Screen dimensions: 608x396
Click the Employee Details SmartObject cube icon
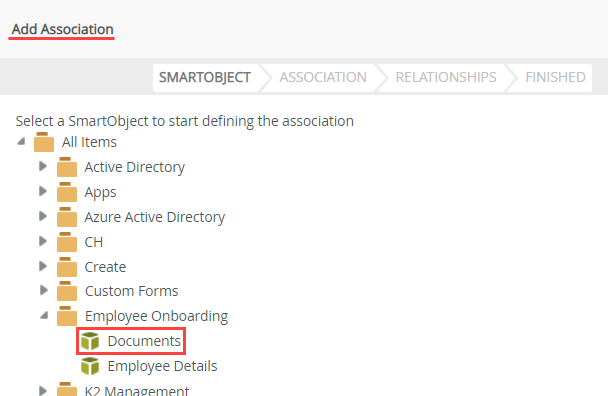click(90, 366)
